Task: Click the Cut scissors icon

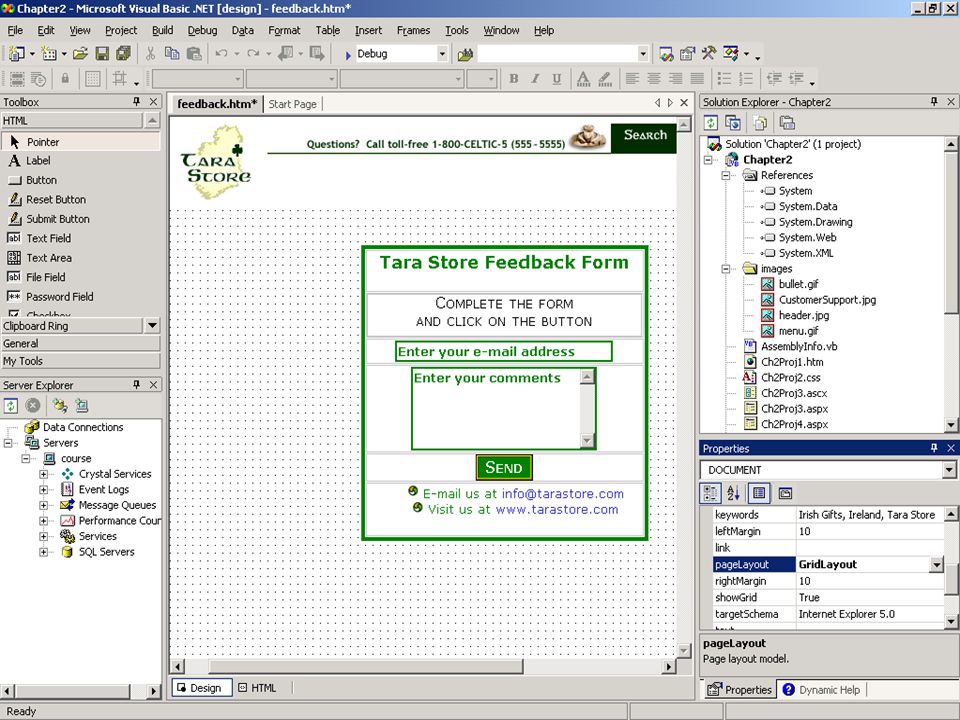Action: click(x=151, y=54)
